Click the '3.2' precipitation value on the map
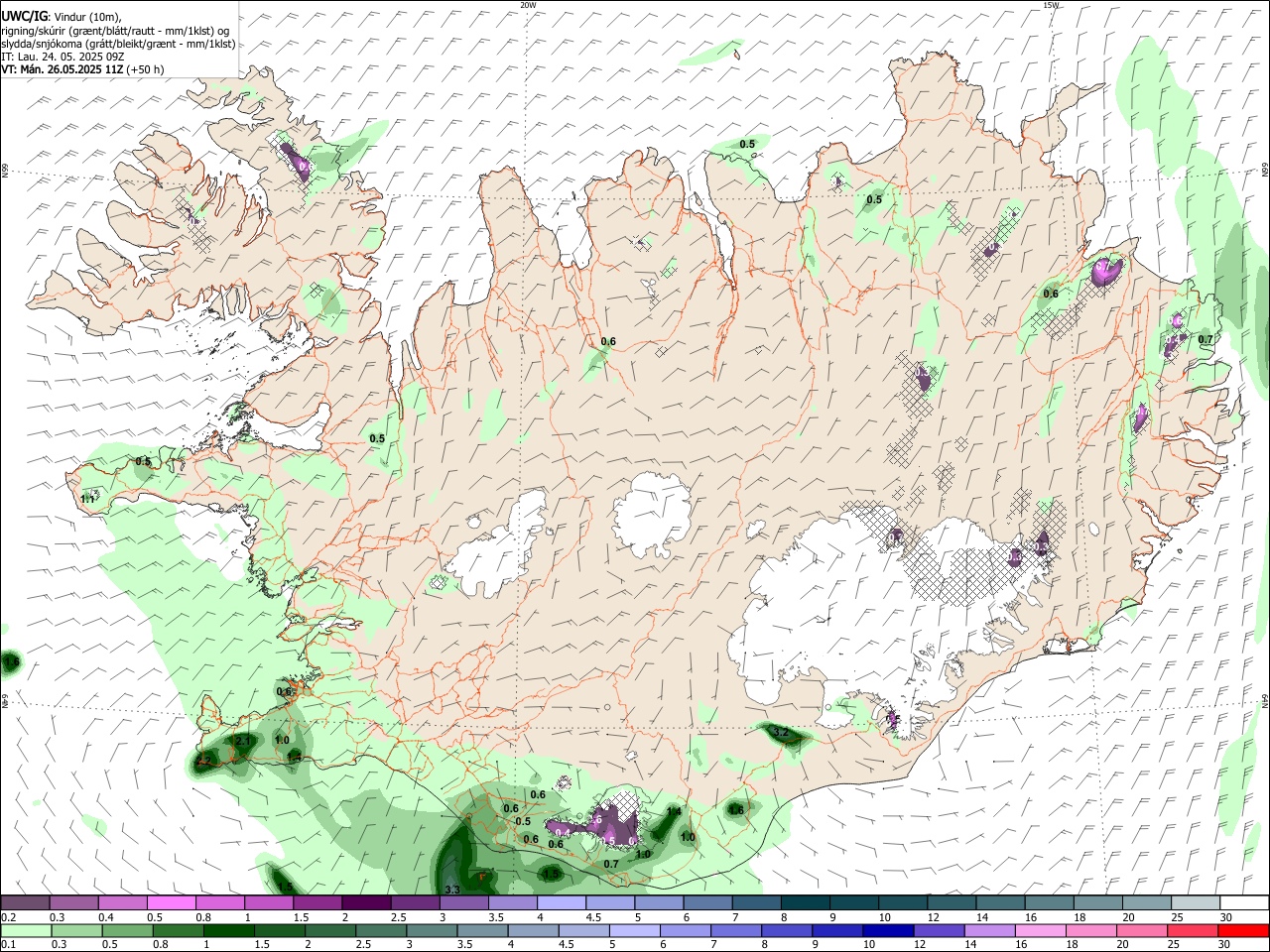The height and width of the screenshot is (952, 1270). (x=780, y=733)
